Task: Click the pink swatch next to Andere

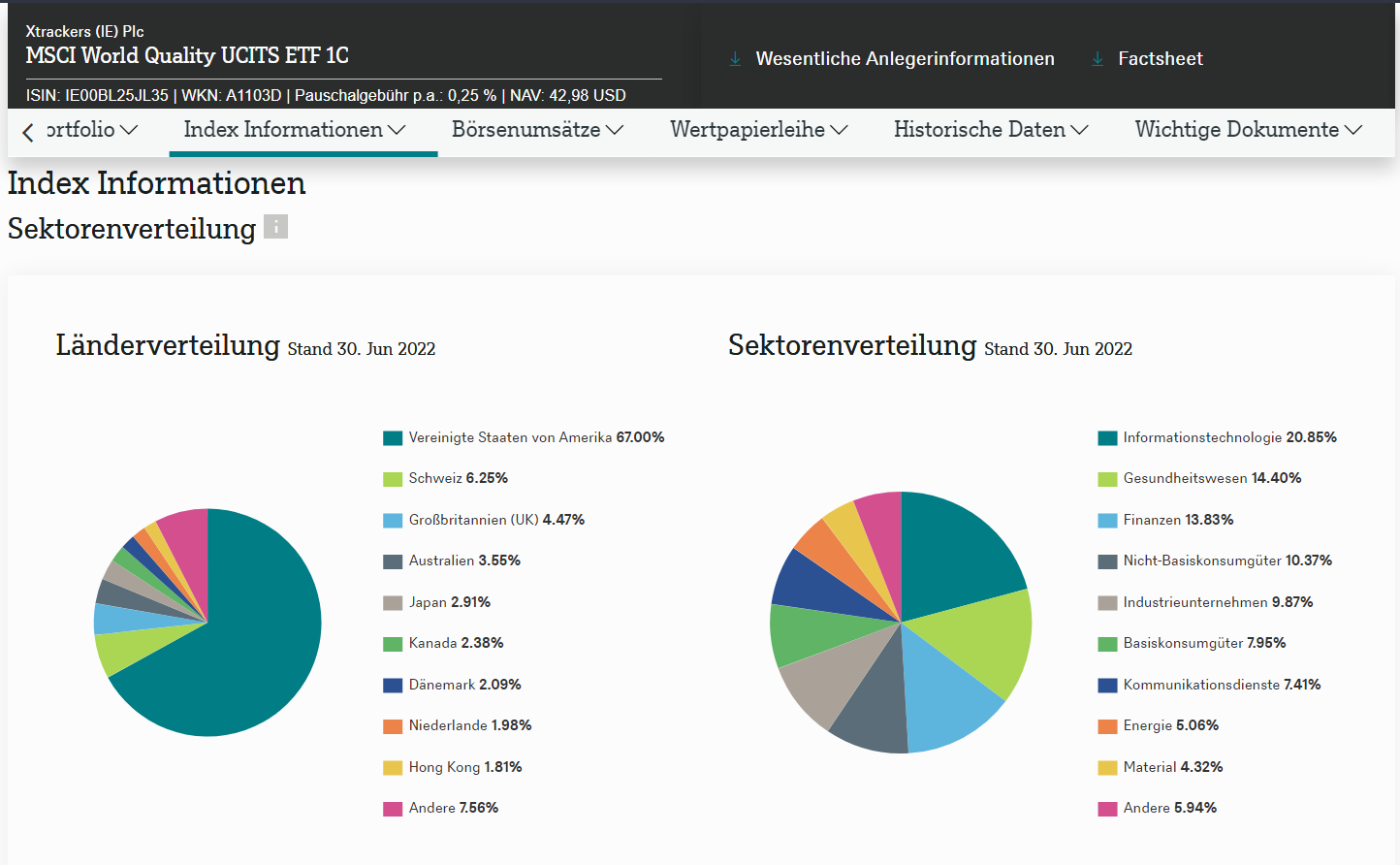Action: pyautogui.click(x=392, y=808)
